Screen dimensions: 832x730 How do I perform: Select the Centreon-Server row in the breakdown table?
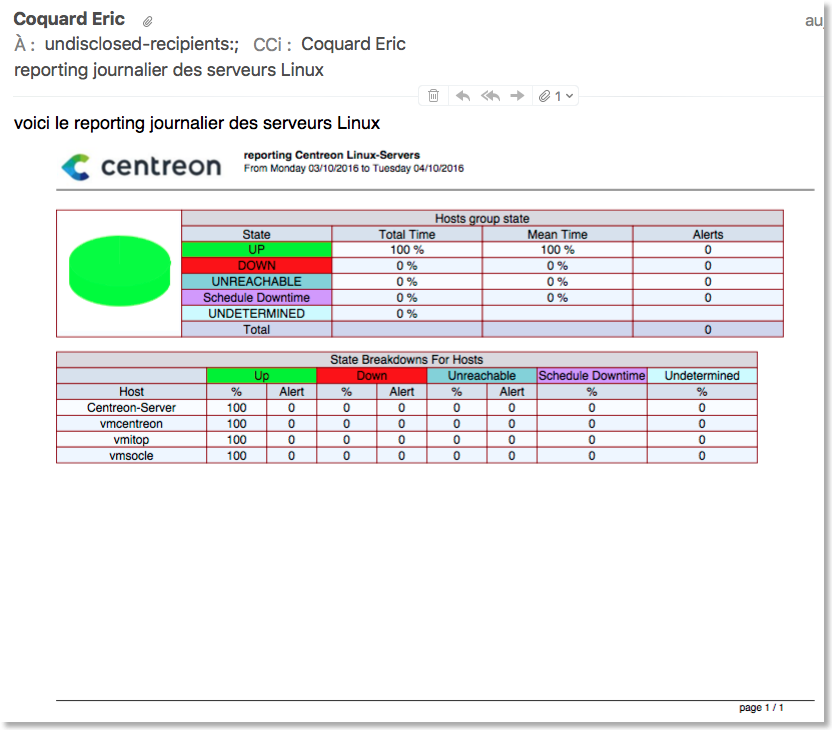pos(131,407)
